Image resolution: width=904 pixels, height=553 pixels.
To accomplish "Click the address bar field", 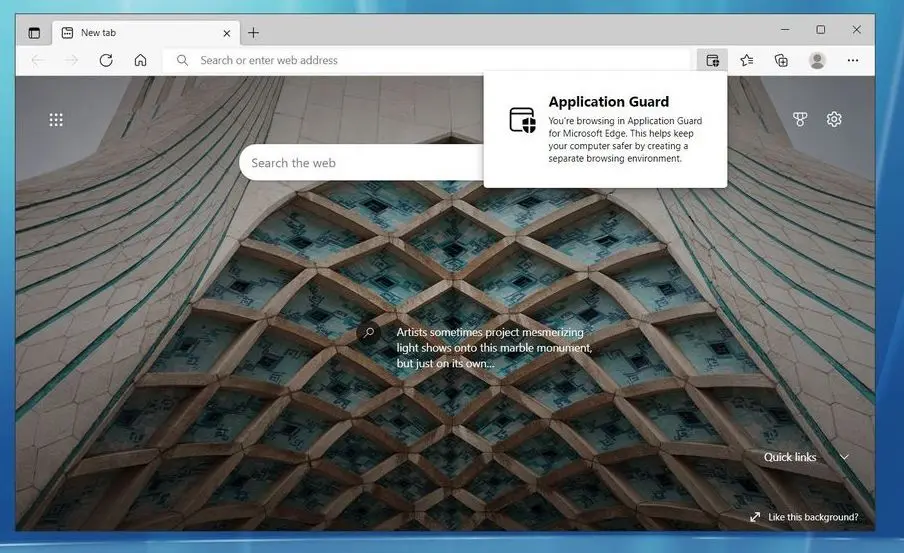I will (x=430, y=60).
